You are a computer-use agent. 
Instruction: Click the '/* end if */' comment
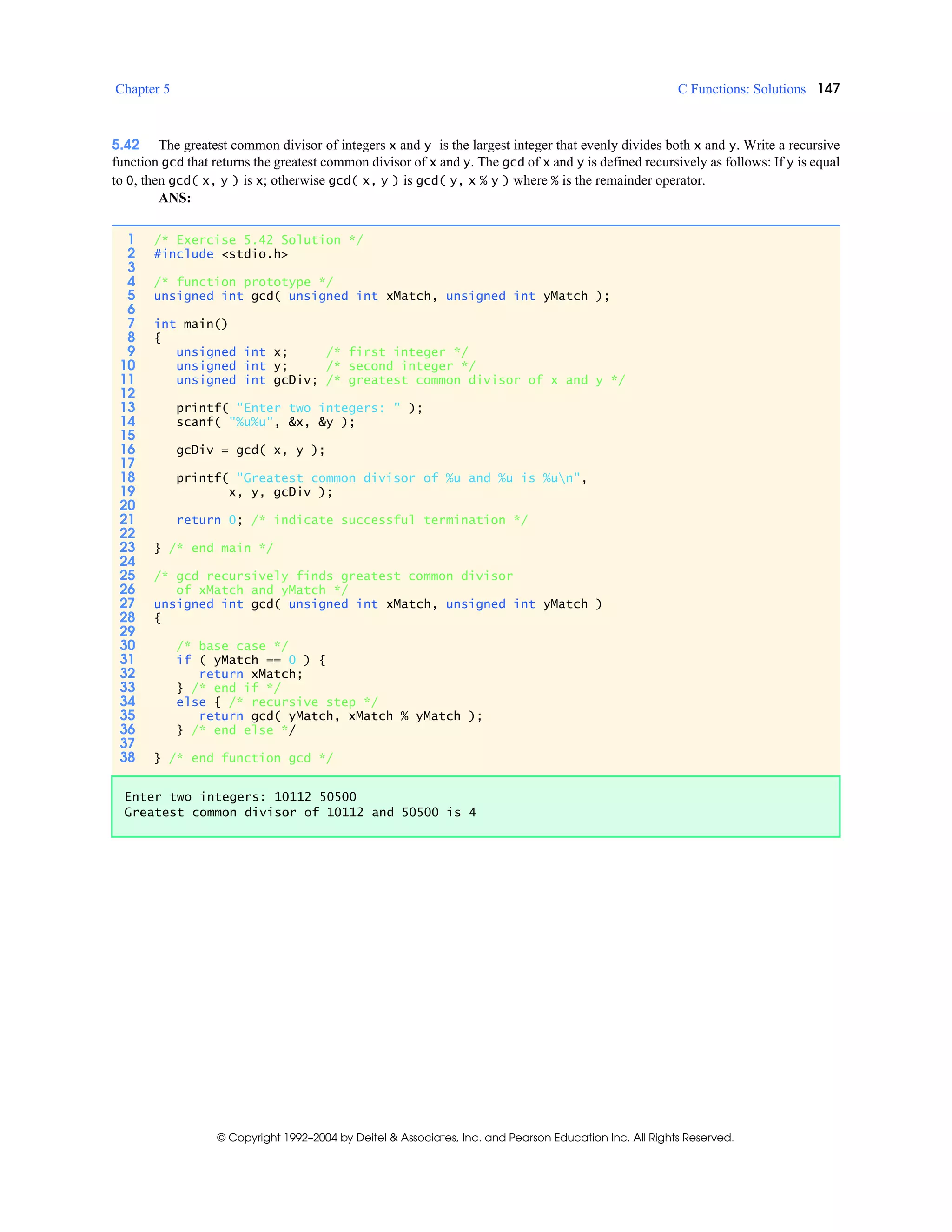click(x=236, y=688)
